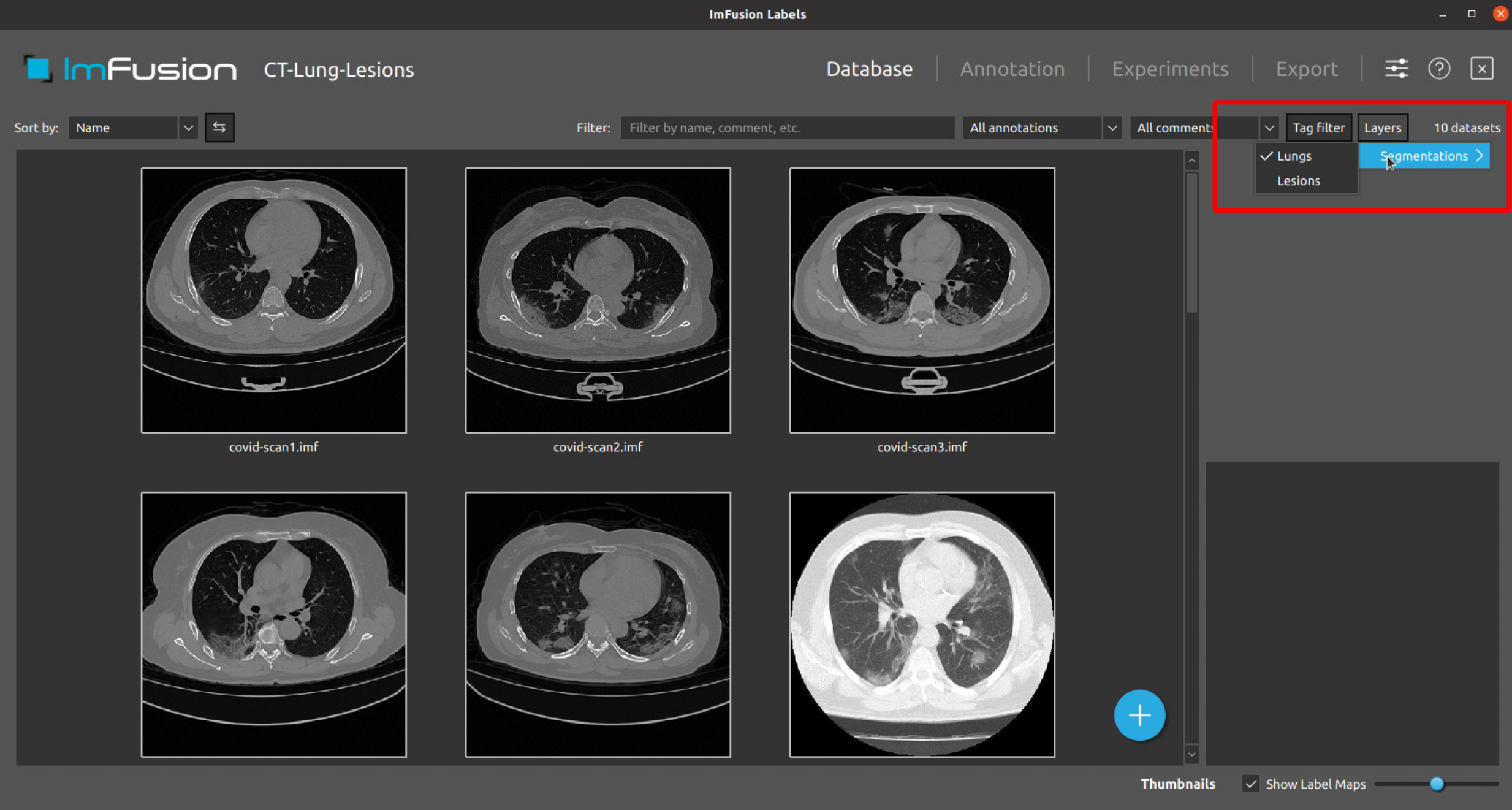This screenshot has height=810, width=1512.
Task: Select covid-scan2.imf thumbnail
Action: coord(598,300)
